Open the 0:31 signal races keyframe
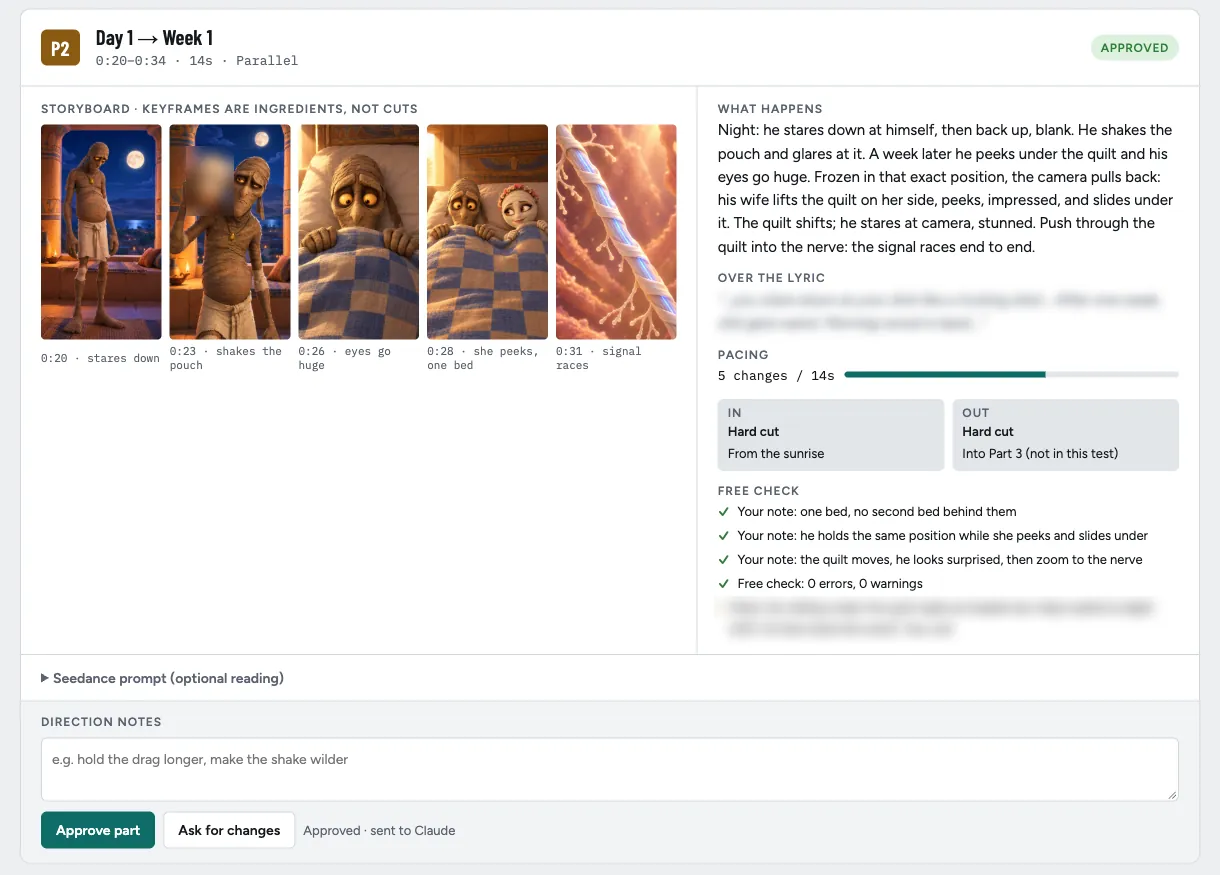Screen dimensions: 1220x875 click(616, 232)
